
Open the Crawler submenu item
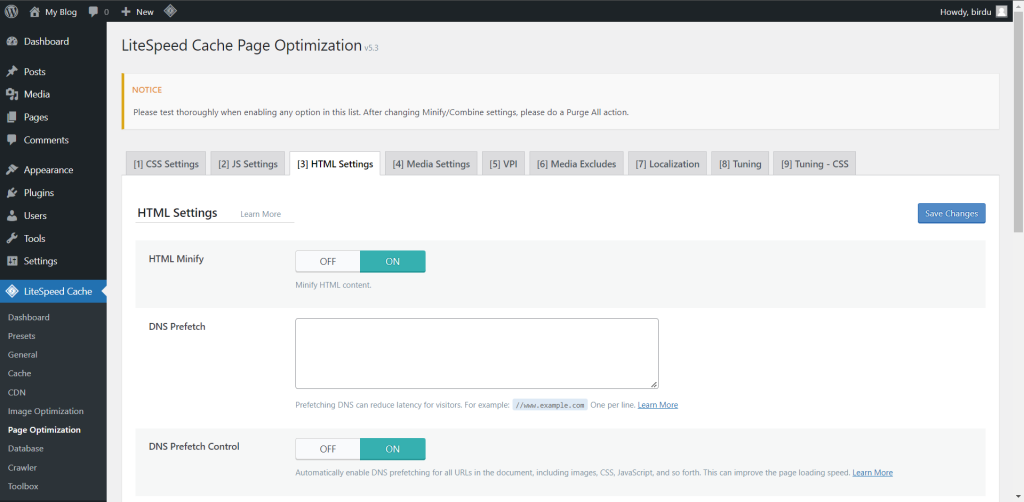tap(22, 468)
